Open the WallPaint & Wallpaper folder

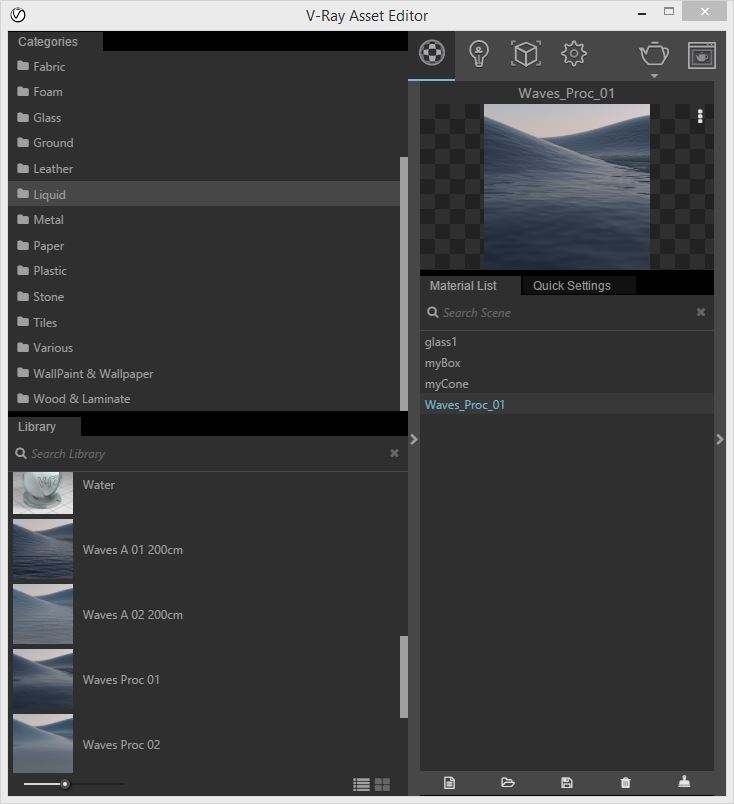point(204,373)
